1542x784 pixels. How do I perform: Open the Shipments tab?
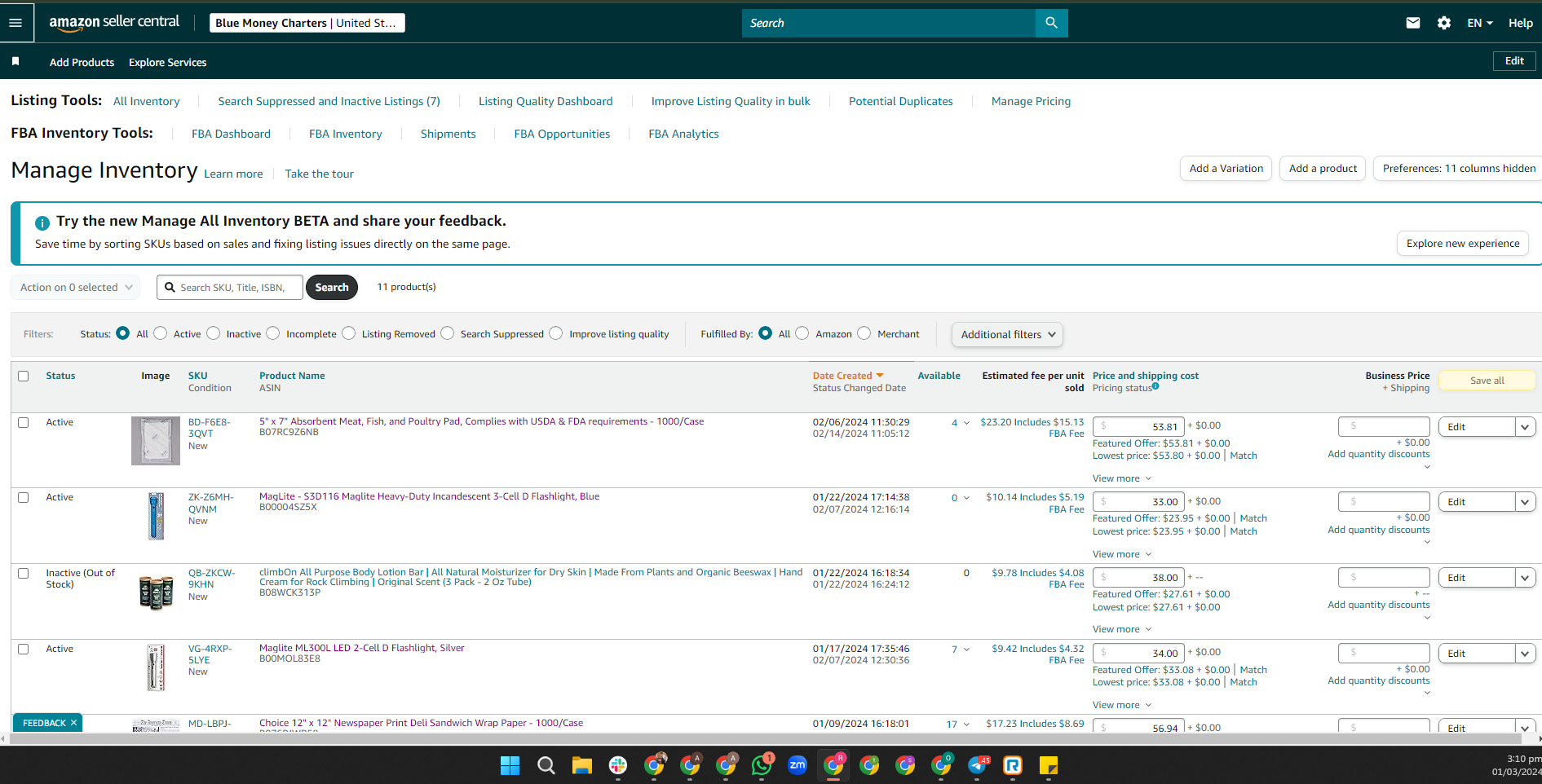click(x=448, y=134)
